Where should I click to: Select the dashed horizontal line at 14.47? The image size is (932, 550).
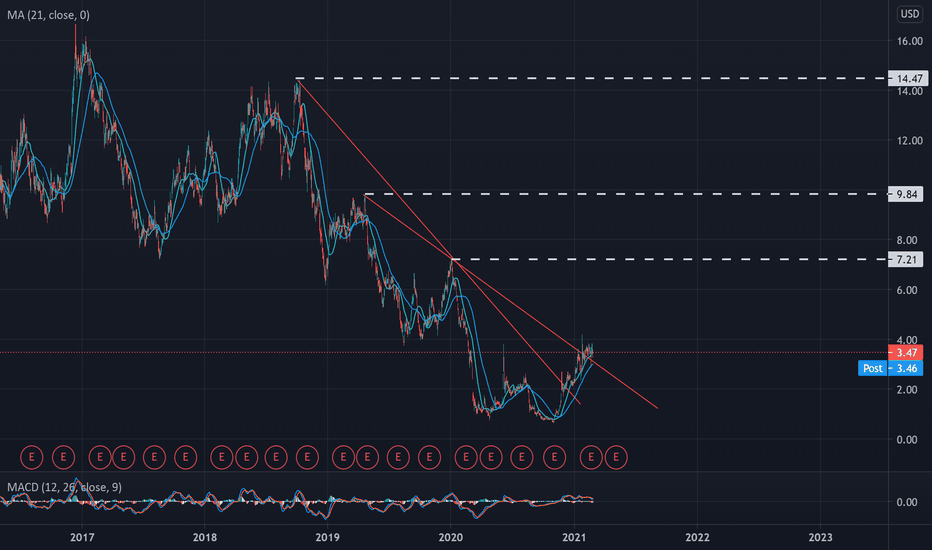click(591, 78)
